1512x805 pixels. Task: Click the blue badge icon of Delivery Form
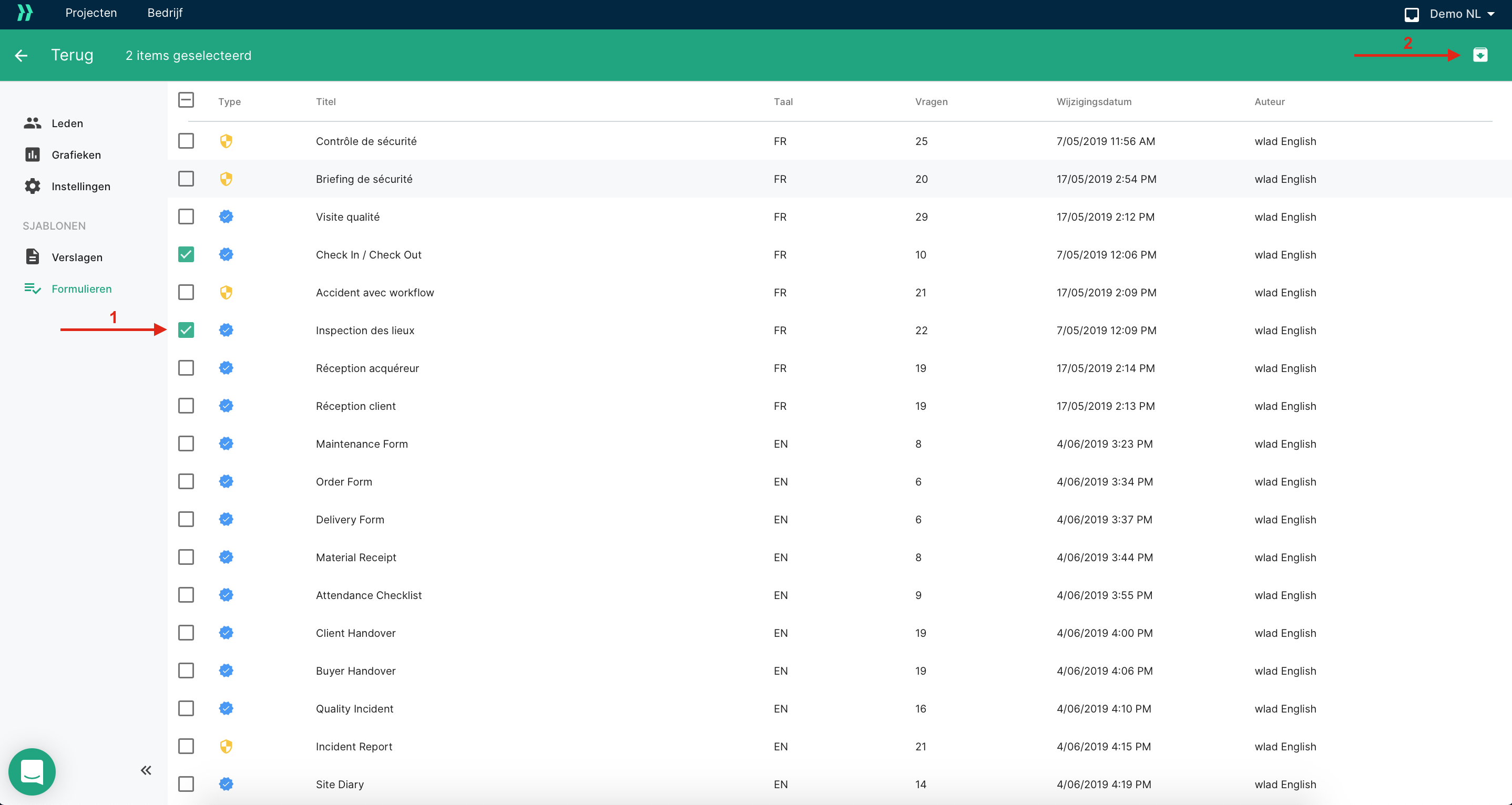[x=226, y=519]
